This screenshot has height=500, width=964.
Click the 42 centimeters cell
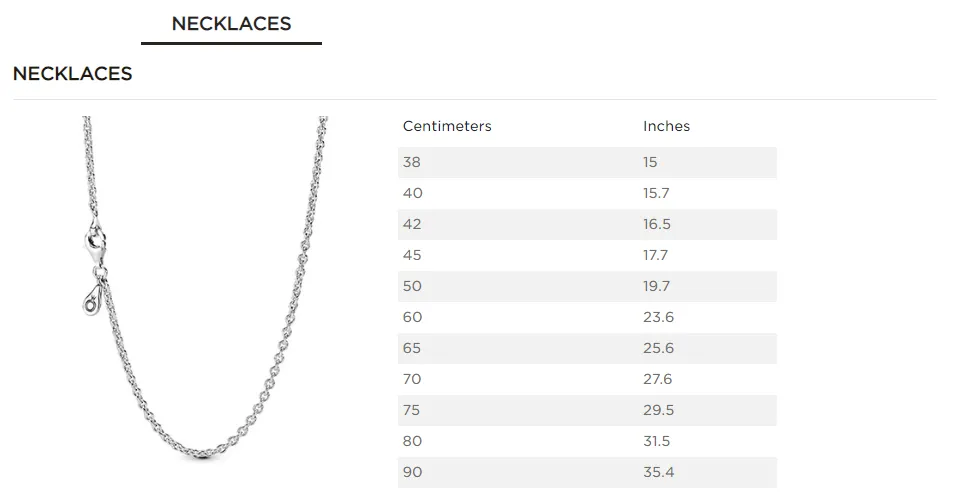[x=412, y=224]
